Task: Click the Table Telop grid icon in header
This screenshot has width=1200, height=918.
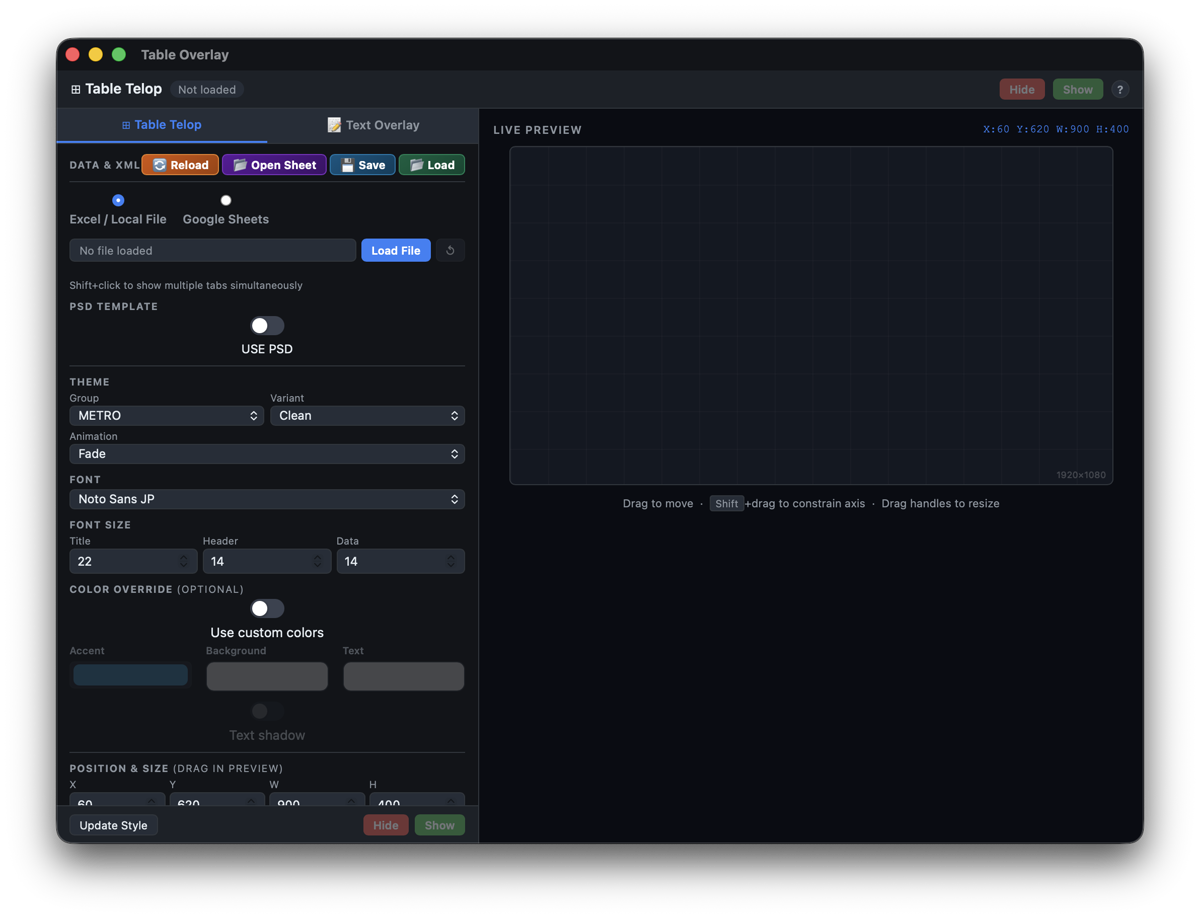Action: coord(75,89)
